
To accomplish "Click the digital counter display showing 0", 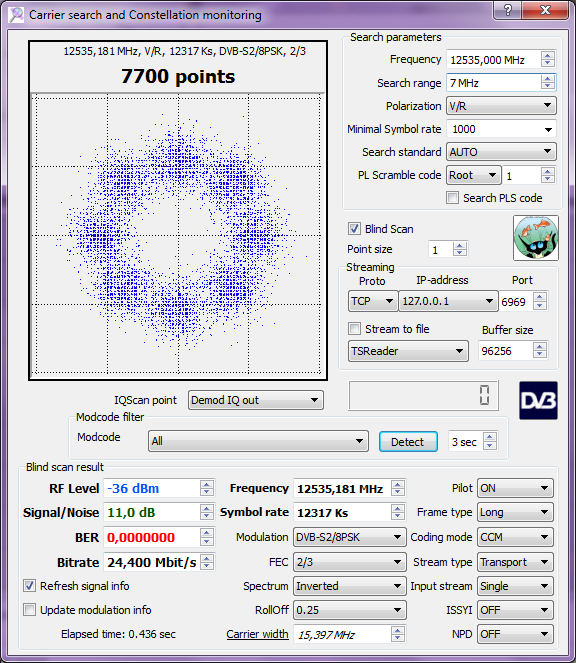I will coord(423,395).
